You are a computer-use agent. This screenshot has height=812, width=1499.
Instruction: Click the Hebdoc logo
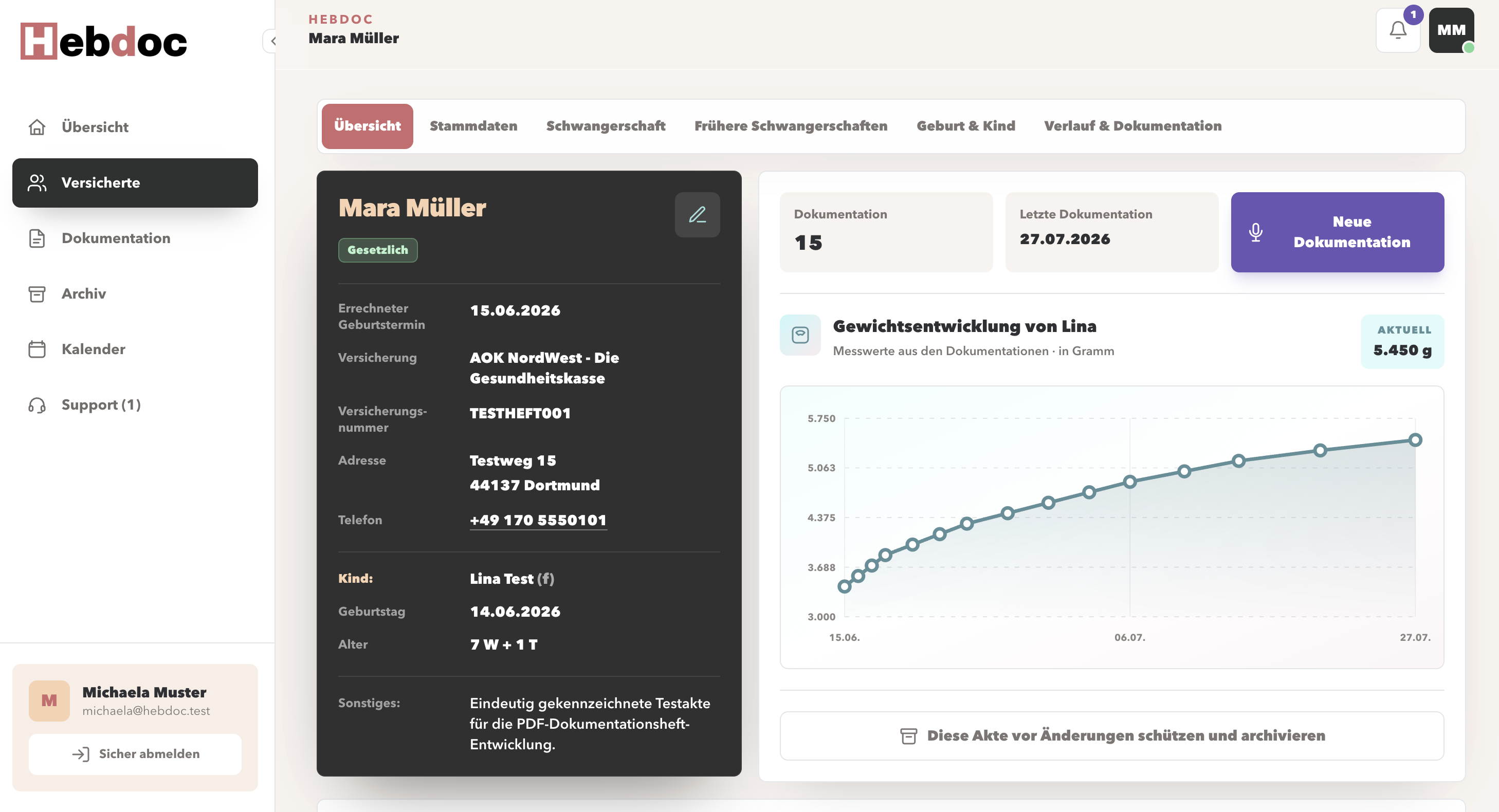point(103,41)
